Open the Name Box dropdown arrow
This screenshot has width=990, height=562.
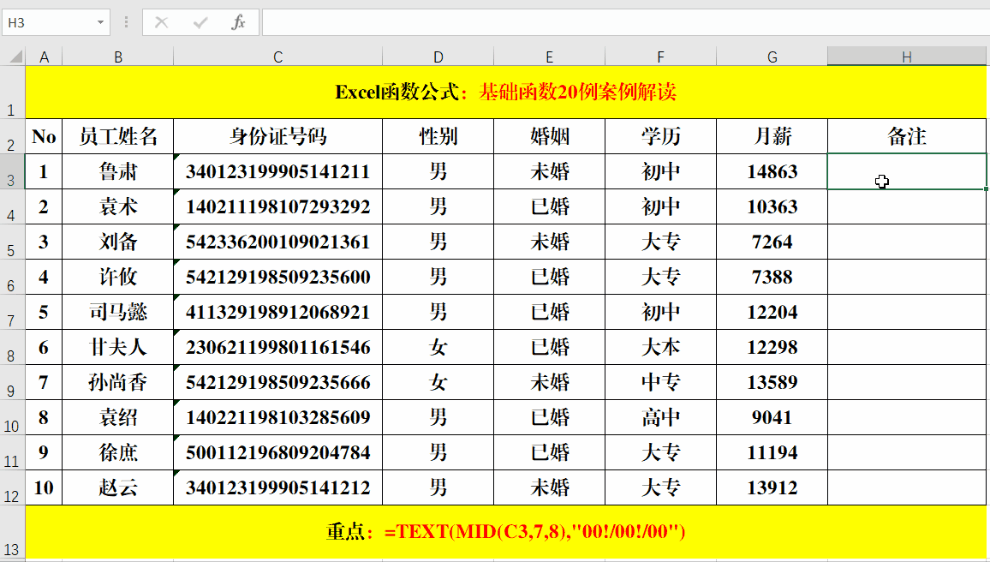[x=100, y=23]
